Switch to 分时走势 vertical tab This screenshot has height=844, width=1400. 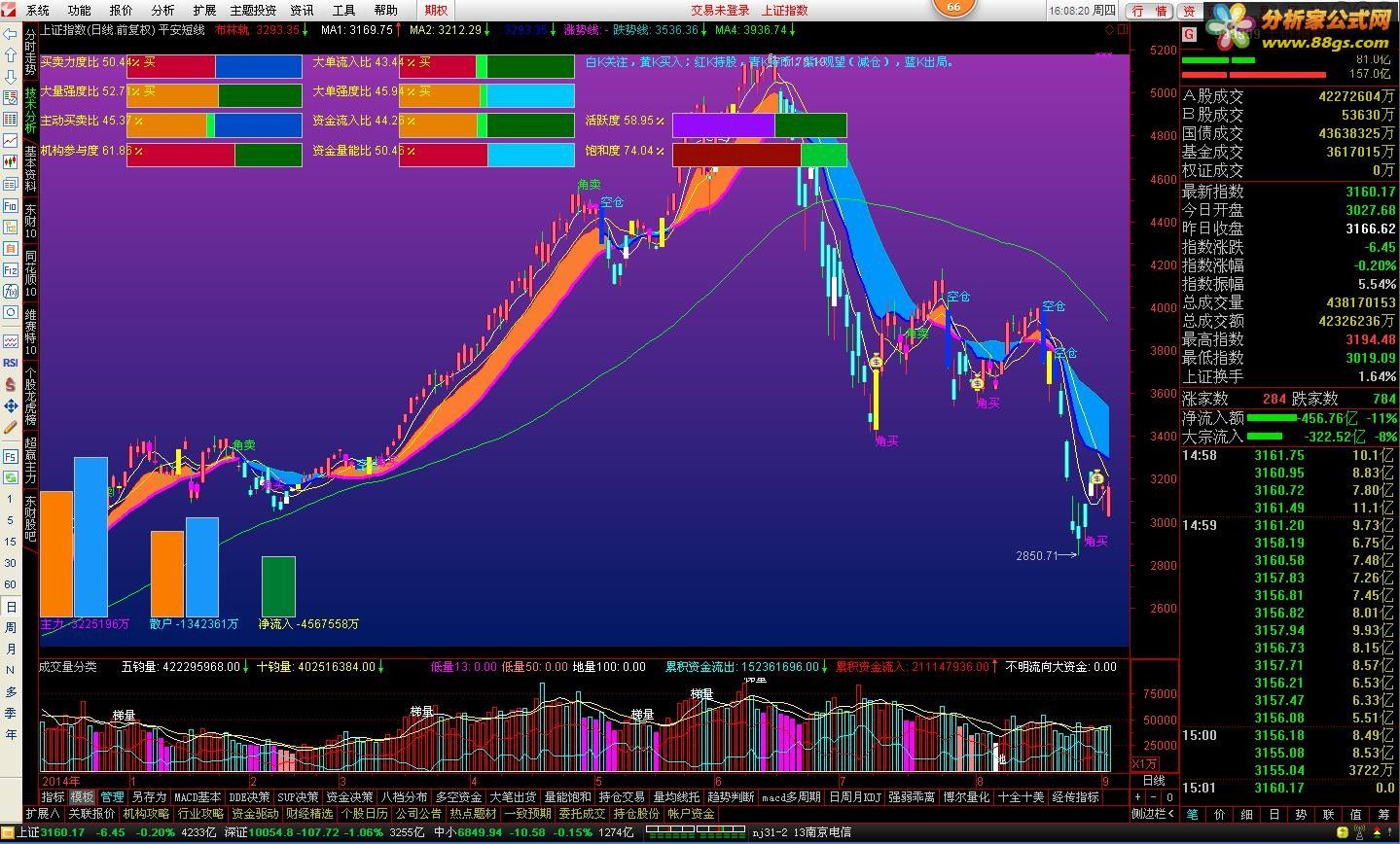click(x=30, y=53)
